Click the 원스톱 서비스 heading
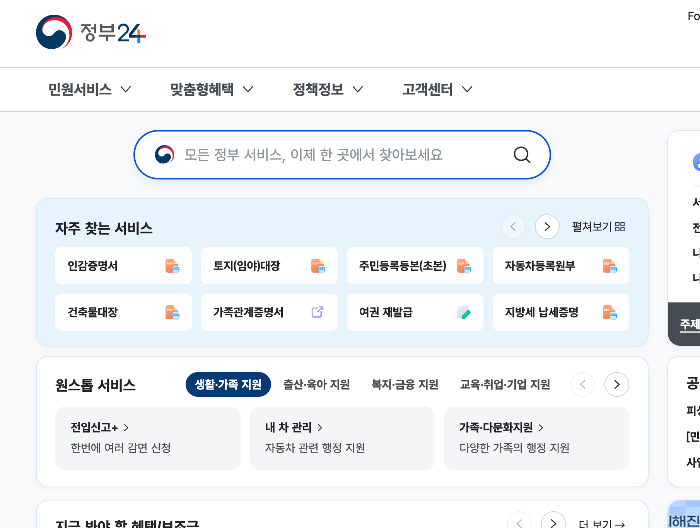The image size is (700, 528). [x=95, y=385]
